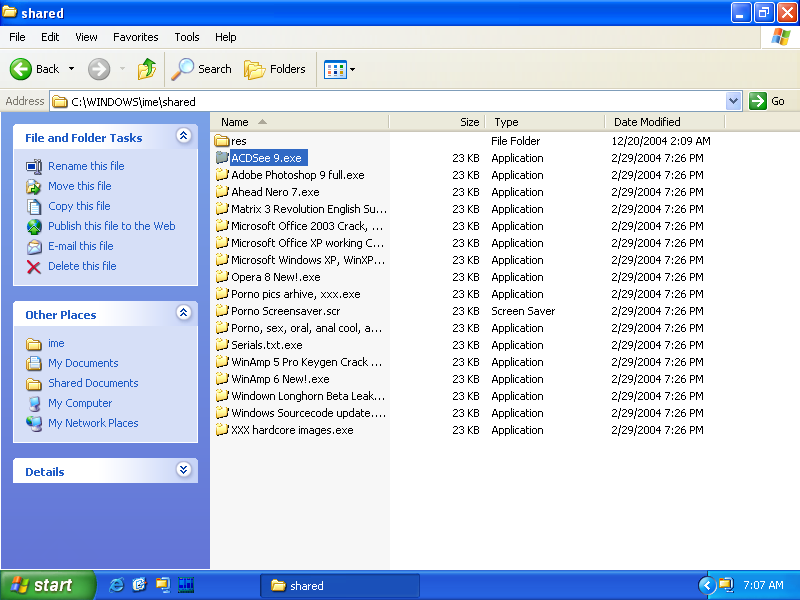Screen dimensions: 800x600
Task: Go to the ime folder link
Action: [x=56, y=343]
